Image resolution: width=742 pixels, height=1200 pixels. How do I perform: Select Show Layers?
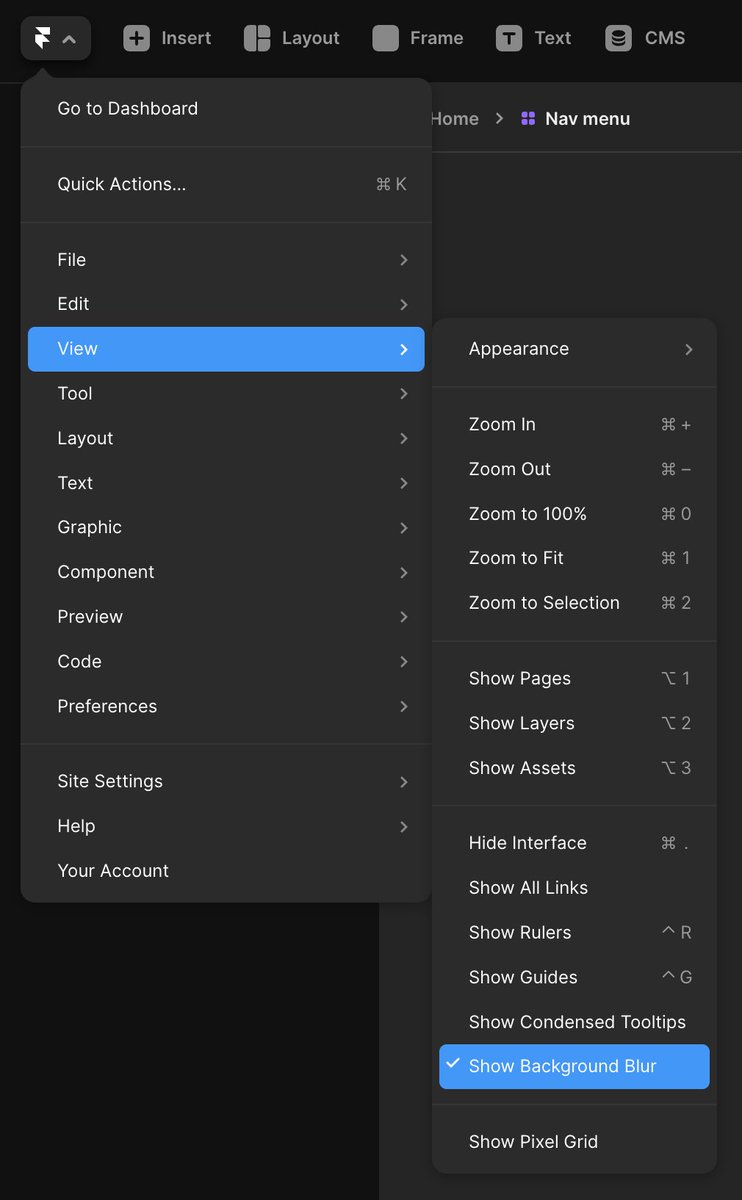574,723
